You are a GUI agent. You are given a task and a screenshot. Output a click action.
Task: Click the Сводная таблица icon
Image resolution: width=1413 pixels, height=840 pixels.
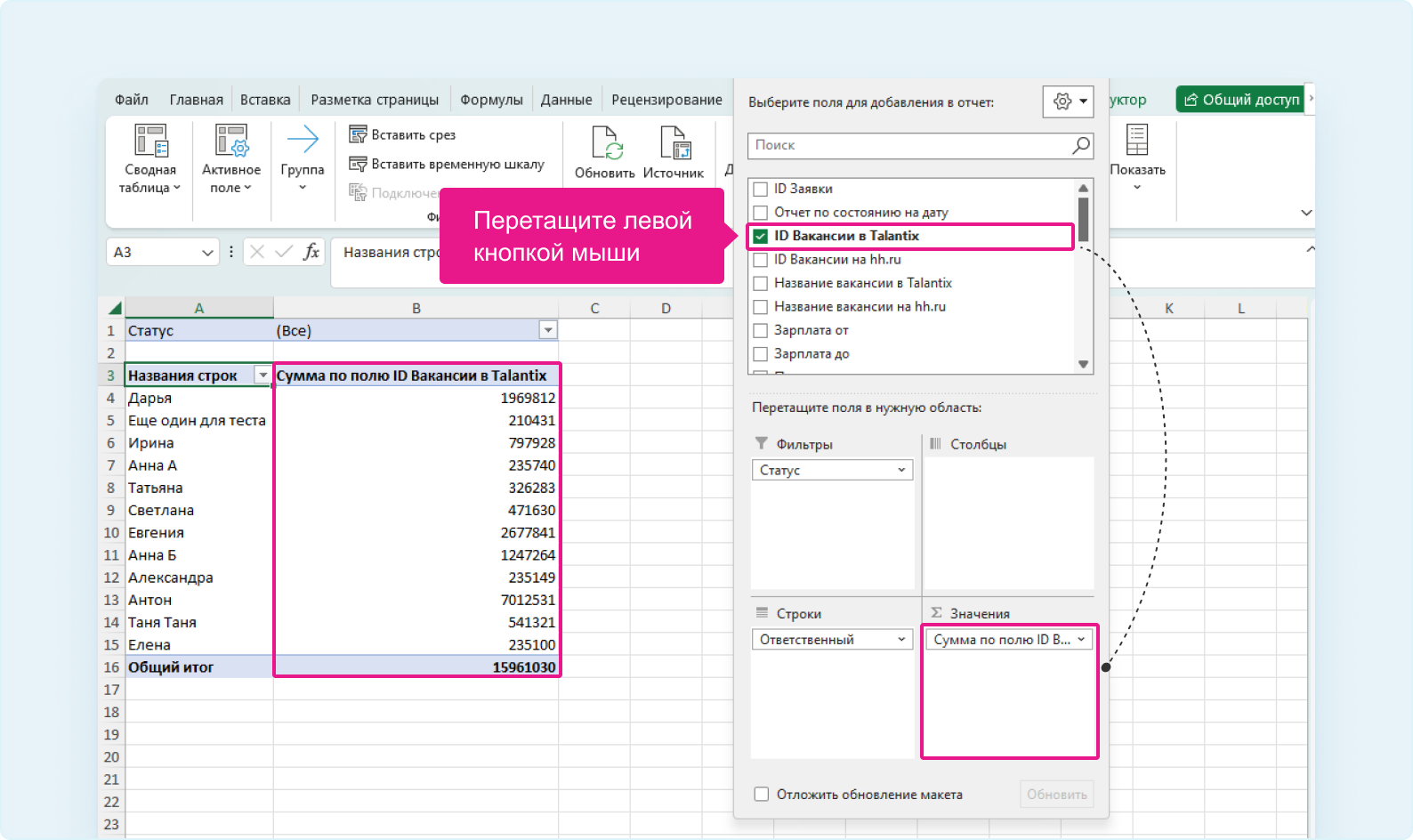click(150, 141)
